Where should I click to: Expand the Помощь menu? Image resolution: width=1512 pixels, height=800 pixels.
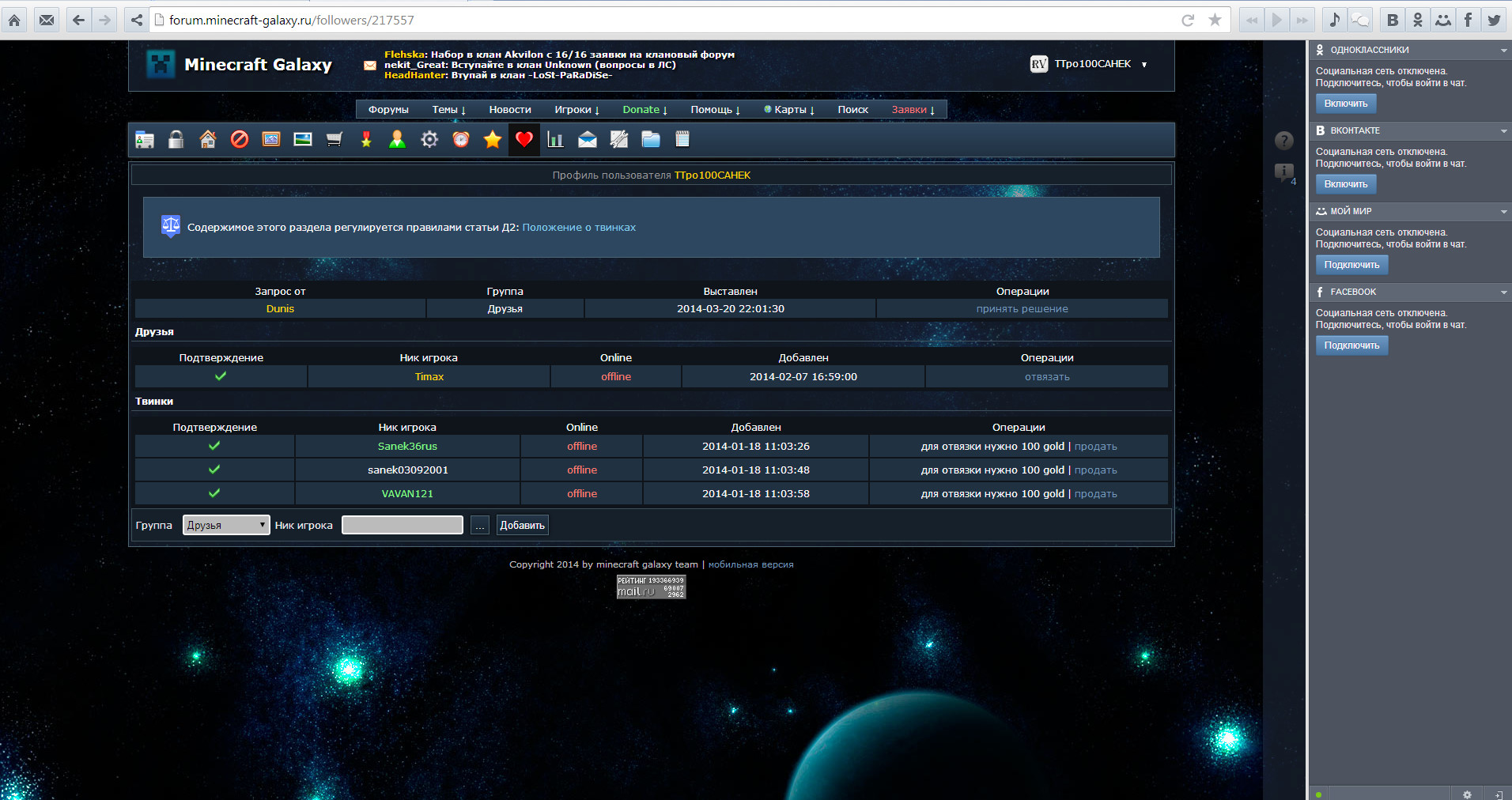pyautogui.click(x=715, y=110)
